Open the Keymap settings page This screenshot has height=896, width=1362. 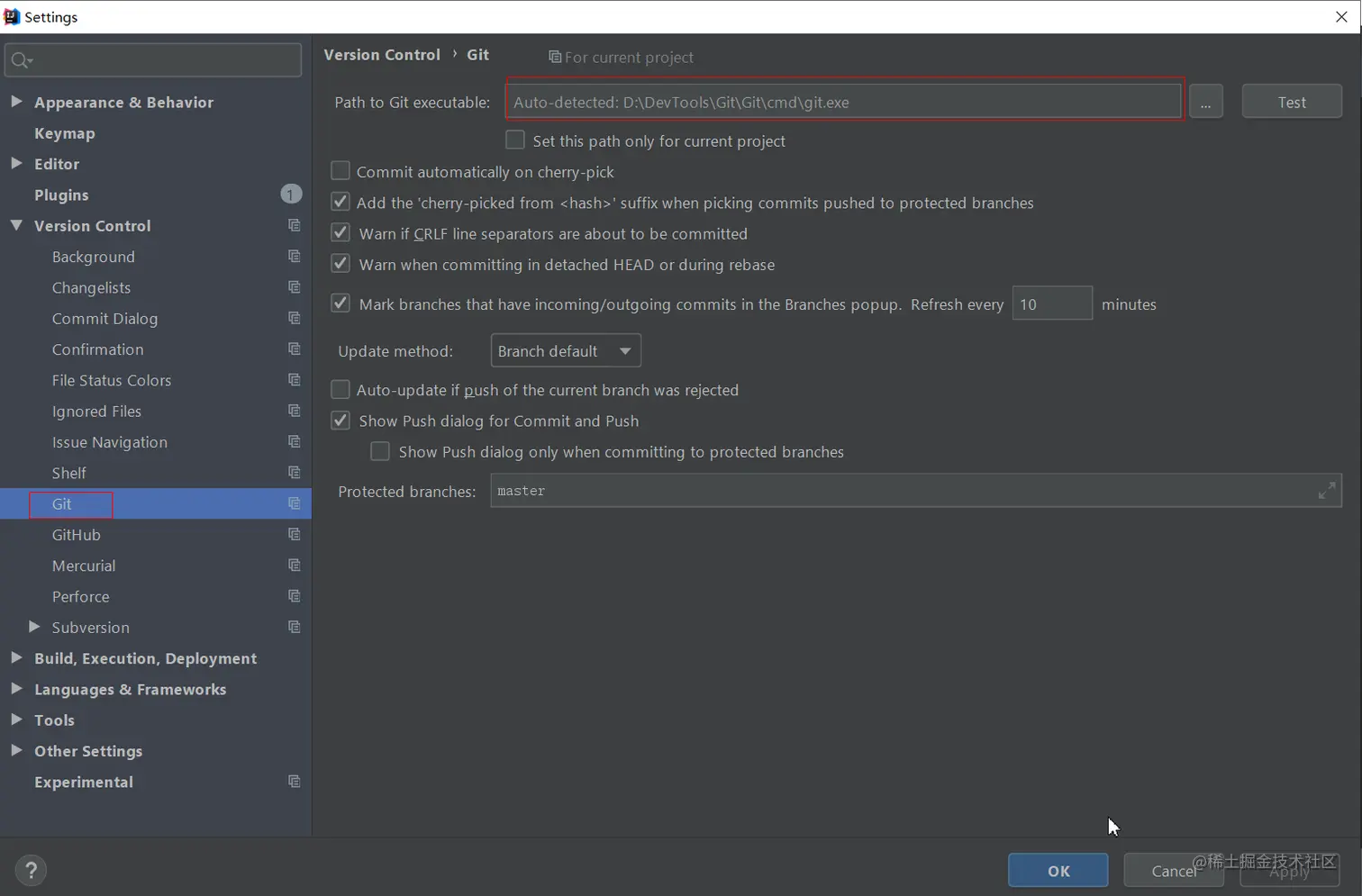pos(65,133)
